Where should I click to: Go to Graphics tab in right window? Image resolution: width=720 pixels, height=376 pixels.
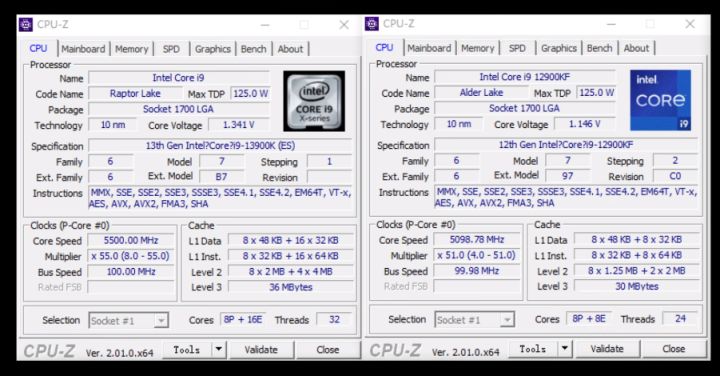(558, 48)
